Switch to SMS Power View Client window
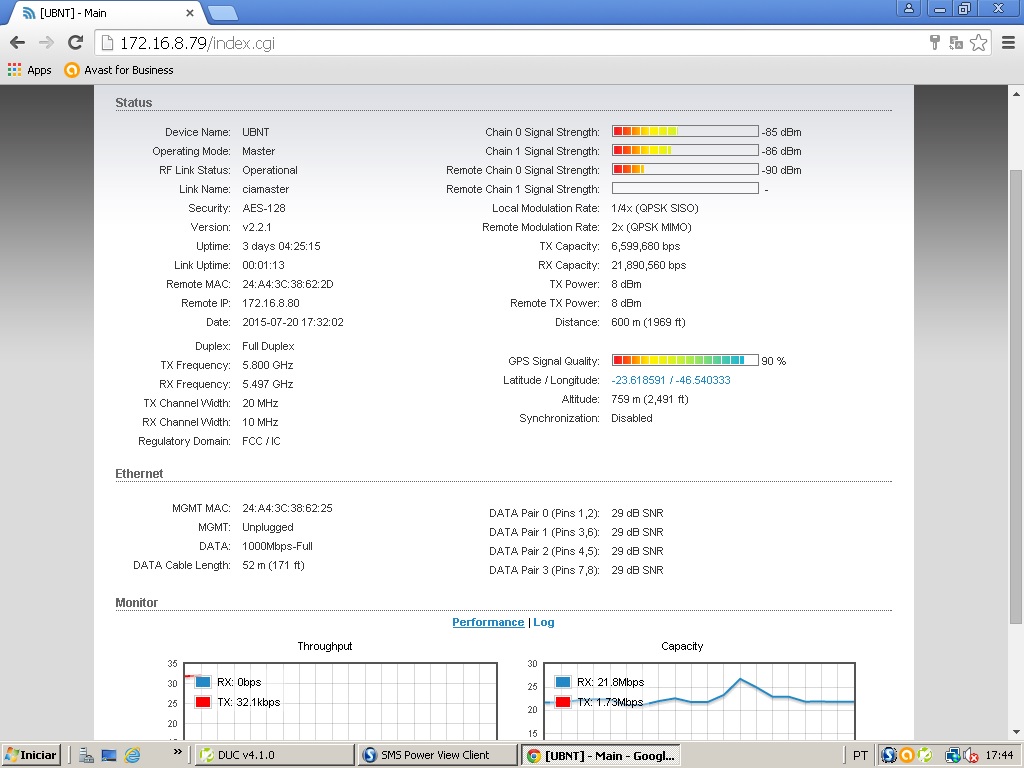The image size is (1024, 768). [x=436, y=755]
